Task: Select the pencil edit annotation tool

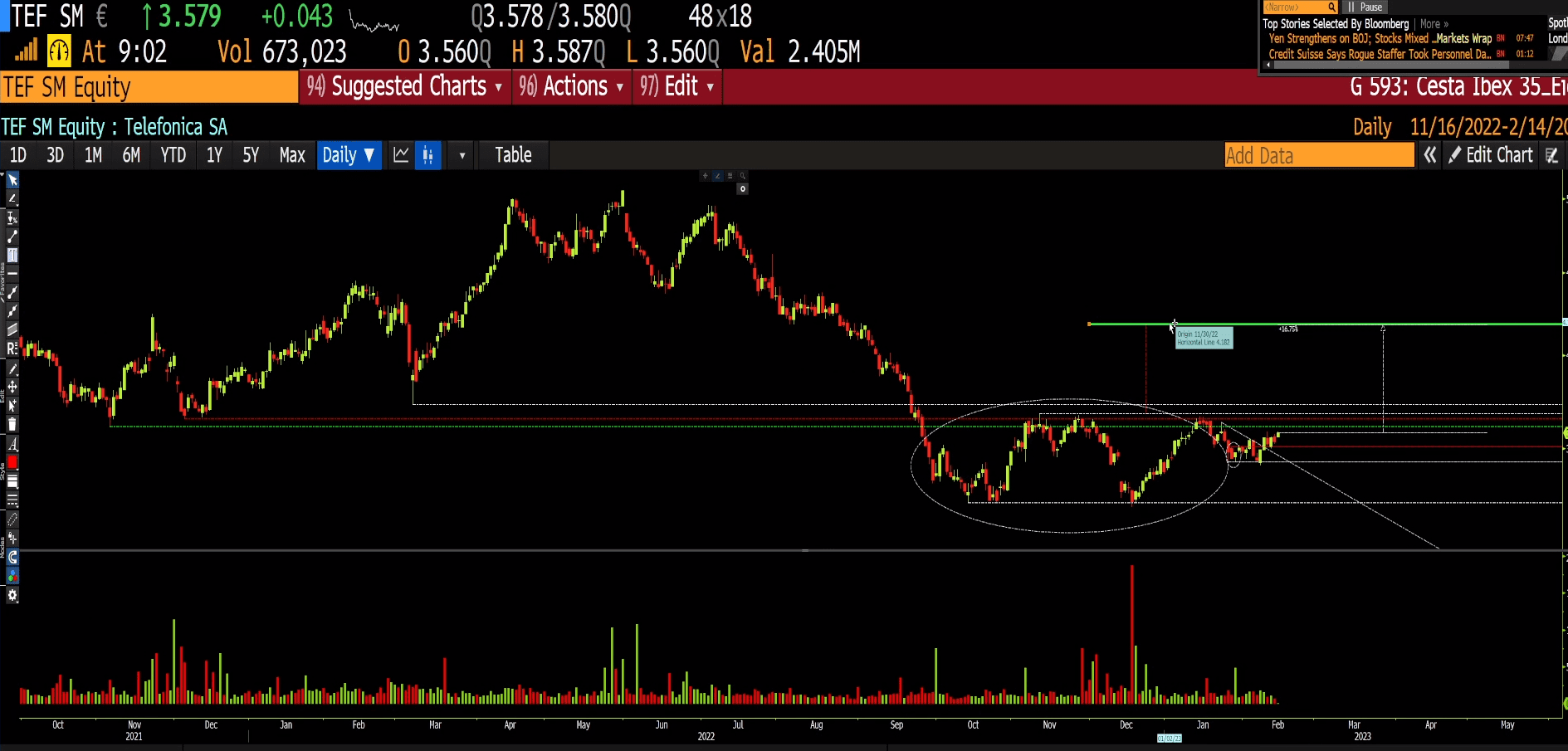Action: click(x=12, y=368)
